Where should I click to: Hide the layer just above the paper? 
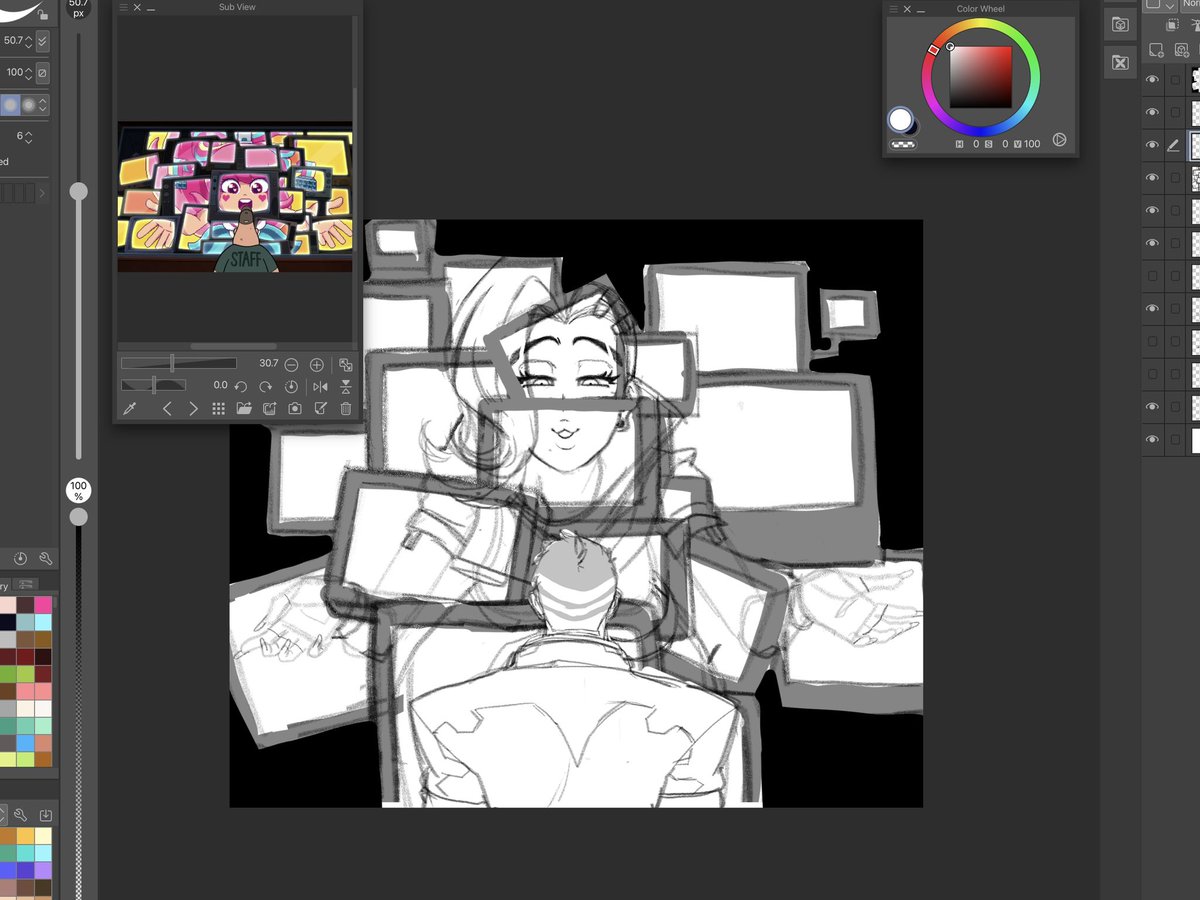click(1152, 407)
